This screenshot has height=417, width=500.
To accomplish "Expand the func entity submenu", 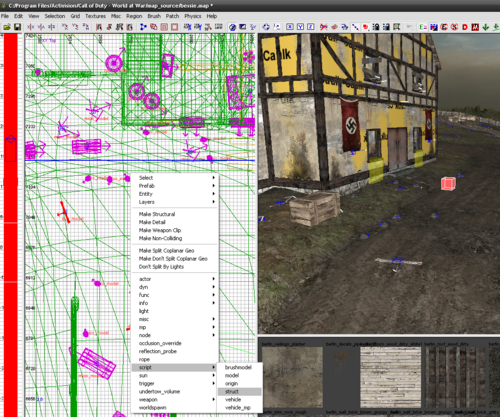I will [x=175, y=295].
